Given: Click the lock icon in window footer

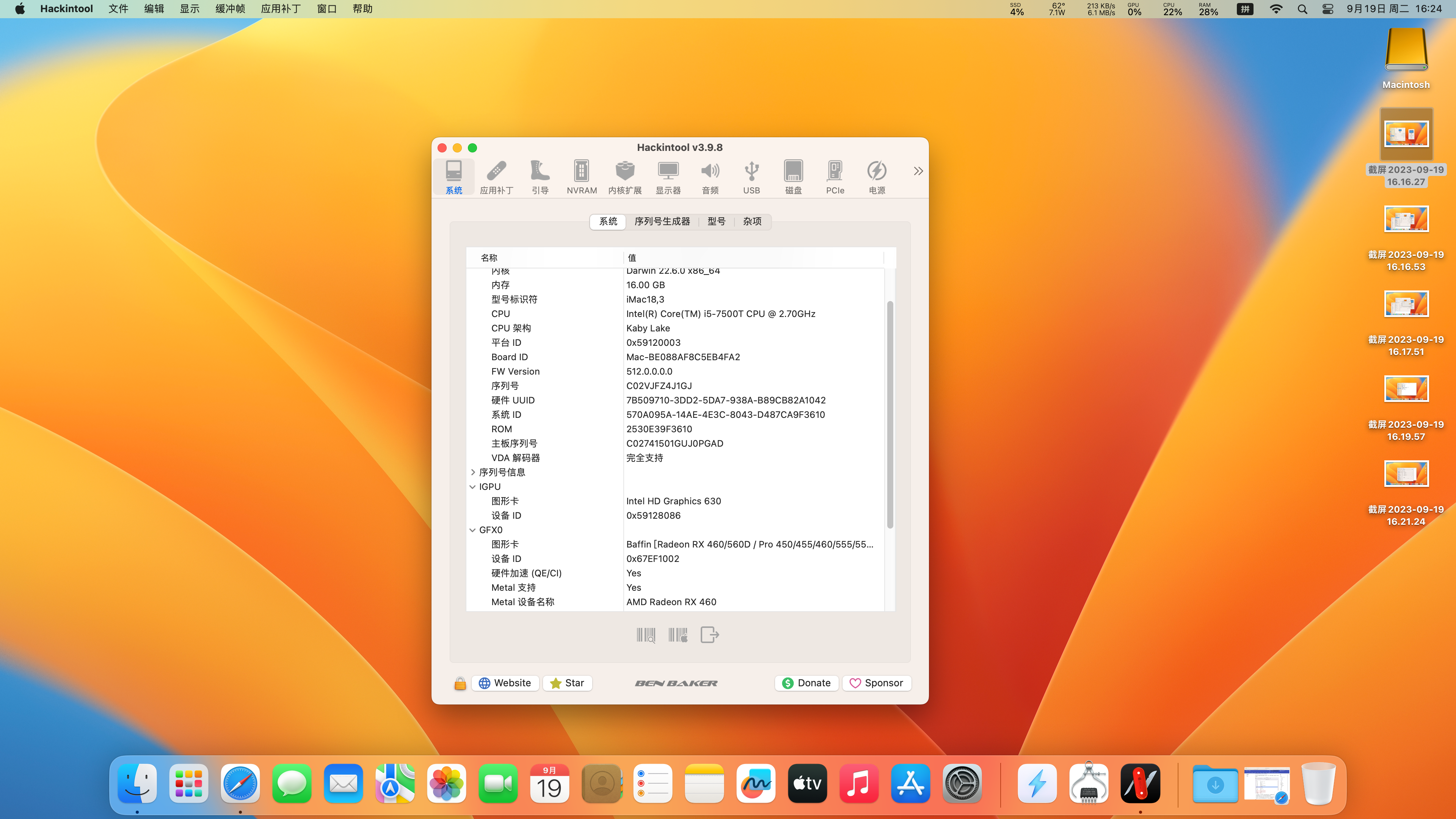Looking at the screenshot, I should [x=460, y=683].
